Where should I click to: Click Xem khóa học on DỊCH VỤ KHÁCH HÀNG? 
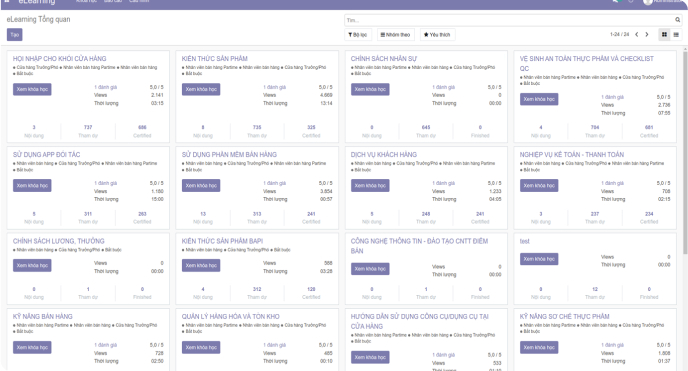[370, 186]
